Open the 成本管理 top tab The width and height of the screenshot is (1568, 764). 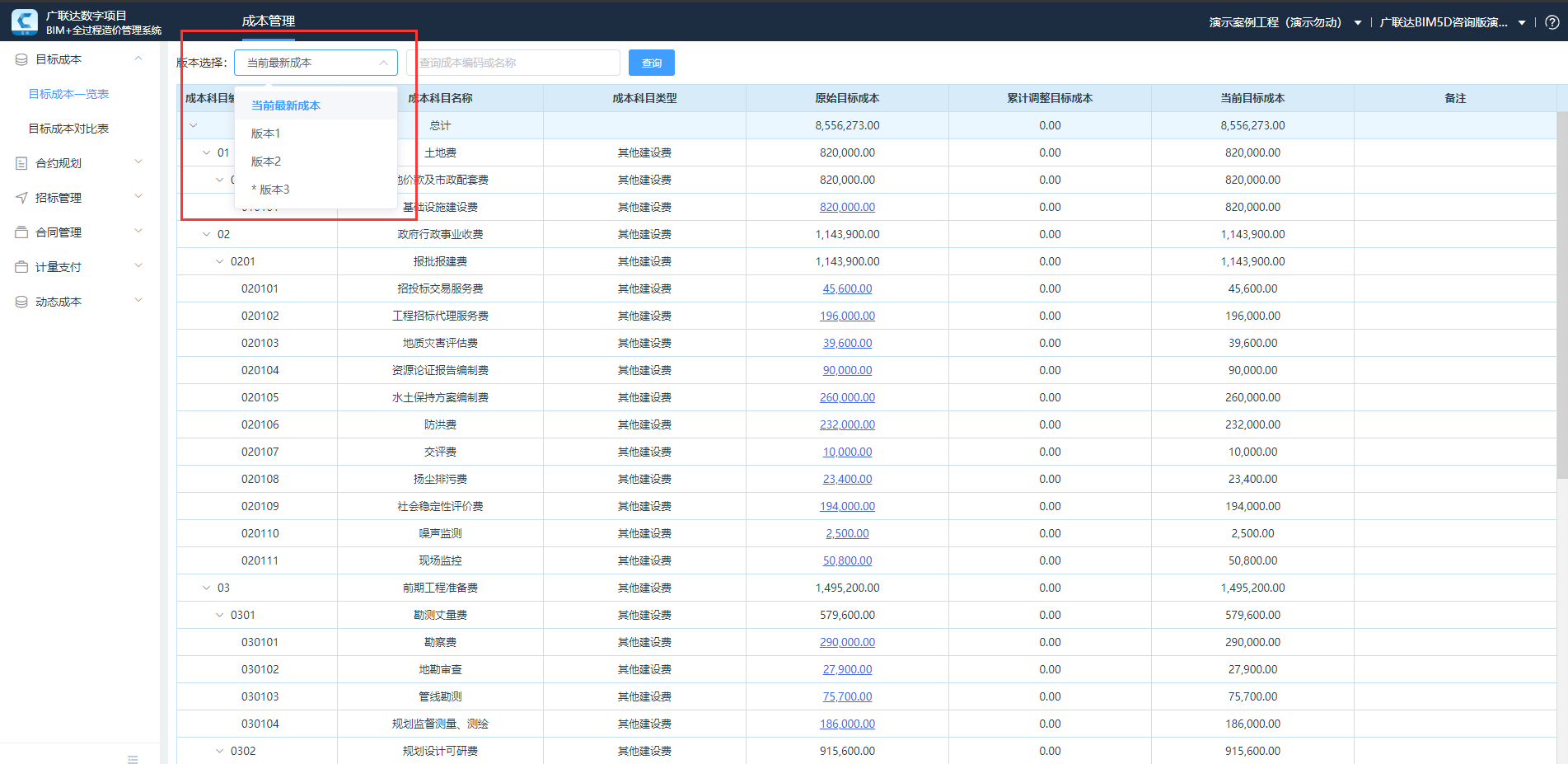[269, 21]
